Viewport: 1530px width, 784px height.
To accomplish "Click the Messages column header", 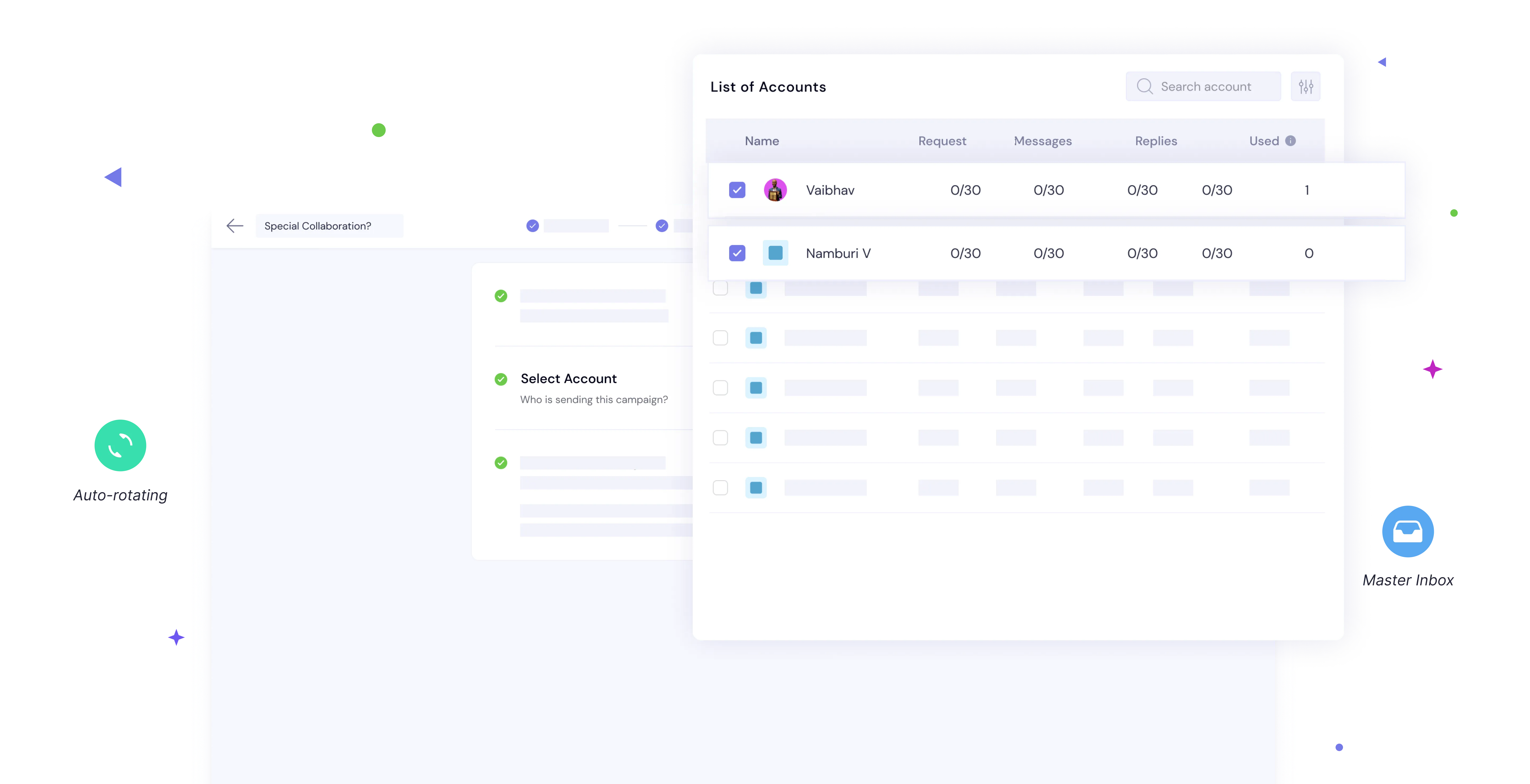I will coord(1043,141).
